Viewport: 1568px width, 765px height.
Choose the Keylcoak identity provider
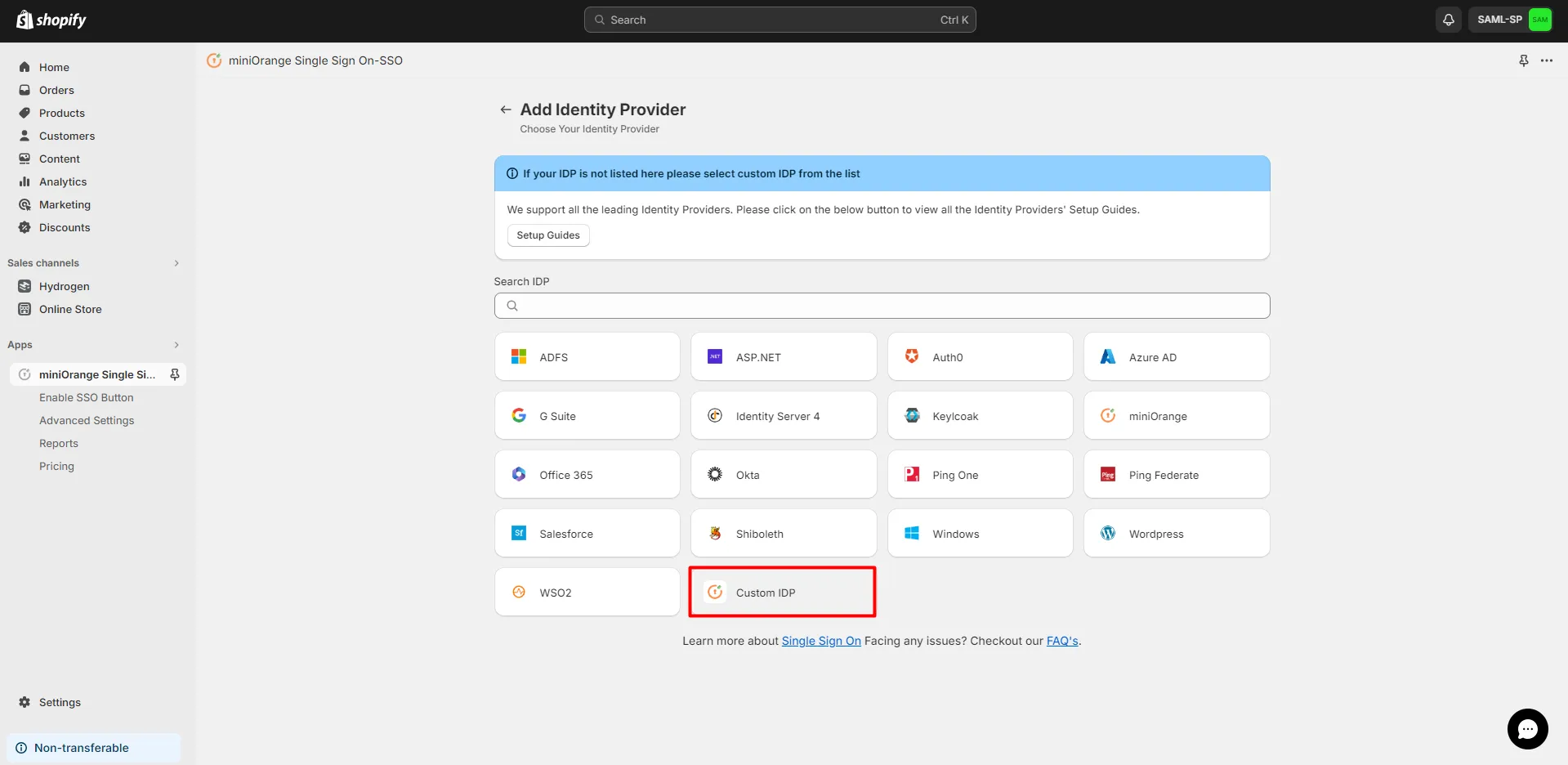[x=980, y=416]
